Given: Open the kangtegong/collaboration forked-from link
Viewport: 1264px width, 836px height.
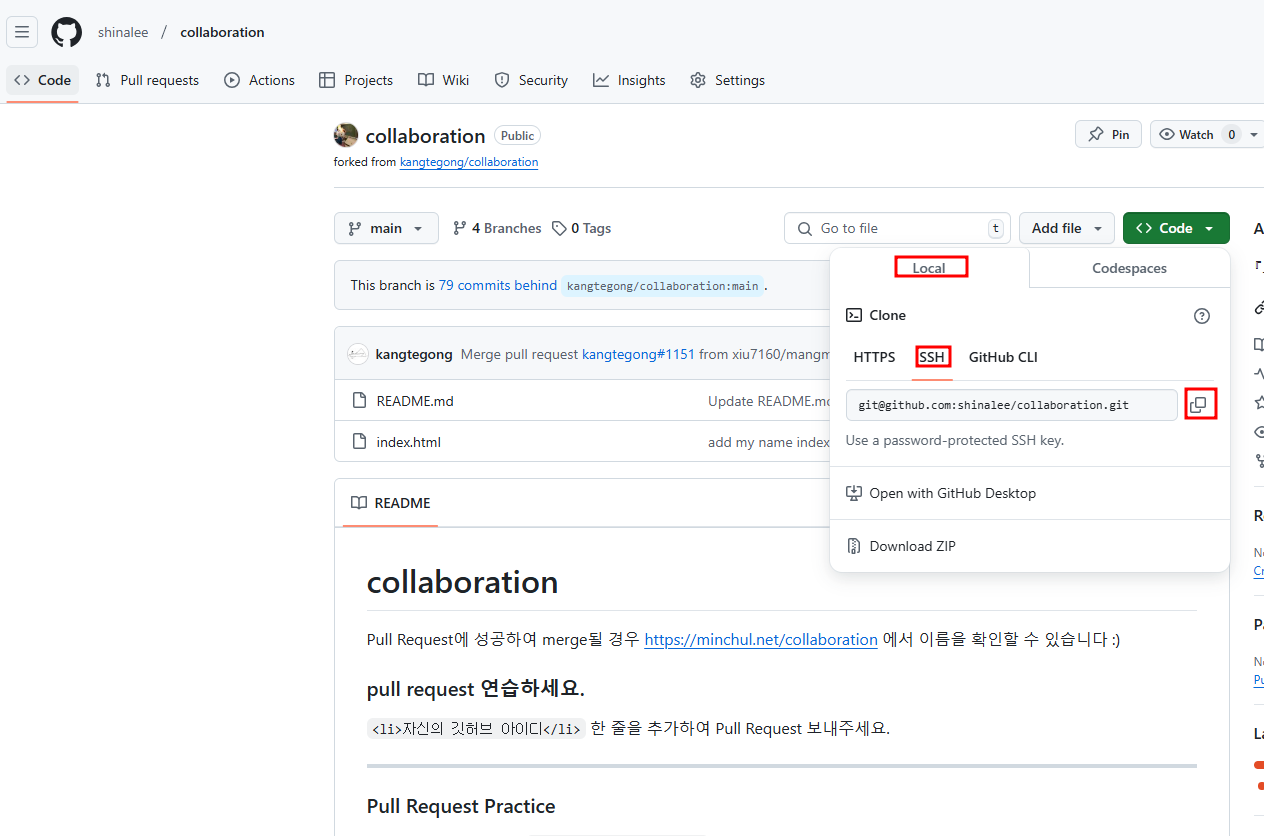Looking at the screenshot, I should point(469,162).
